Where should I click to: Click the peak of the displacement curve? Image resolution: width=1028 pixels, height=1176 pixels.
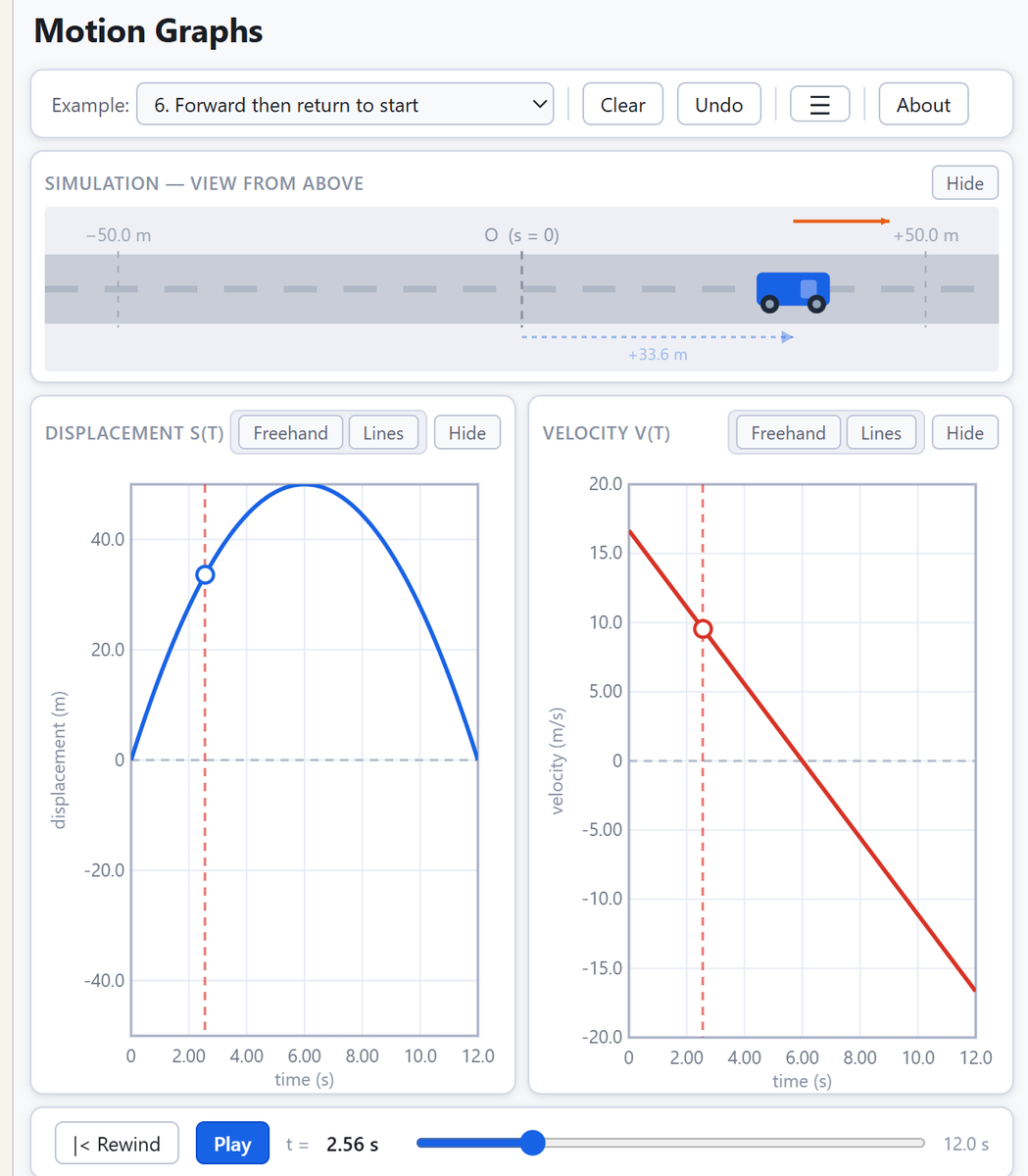(x=305, y=485)
